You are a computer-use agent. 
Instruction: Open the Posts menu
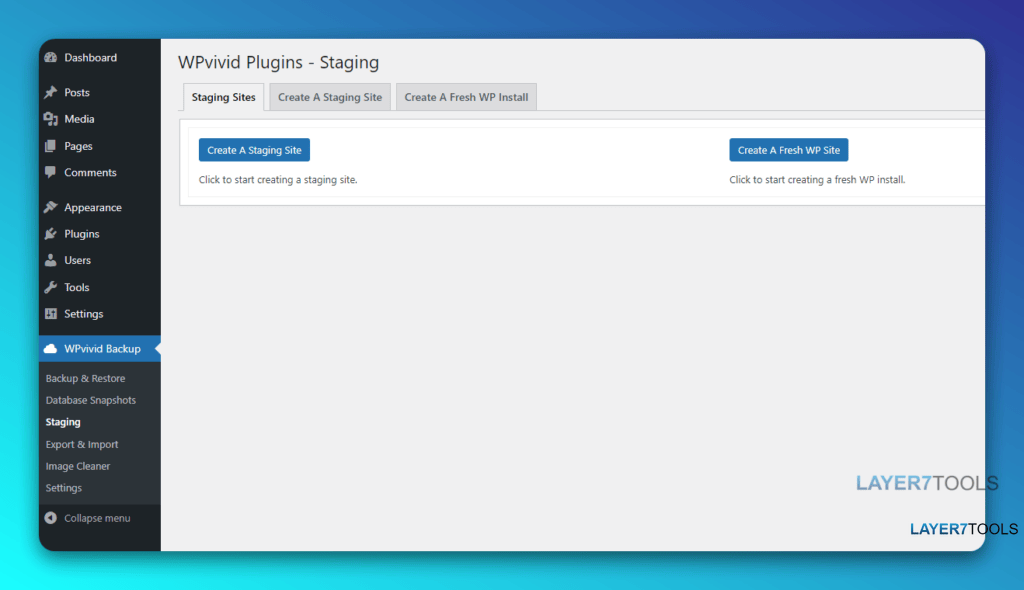click(76, 92)
